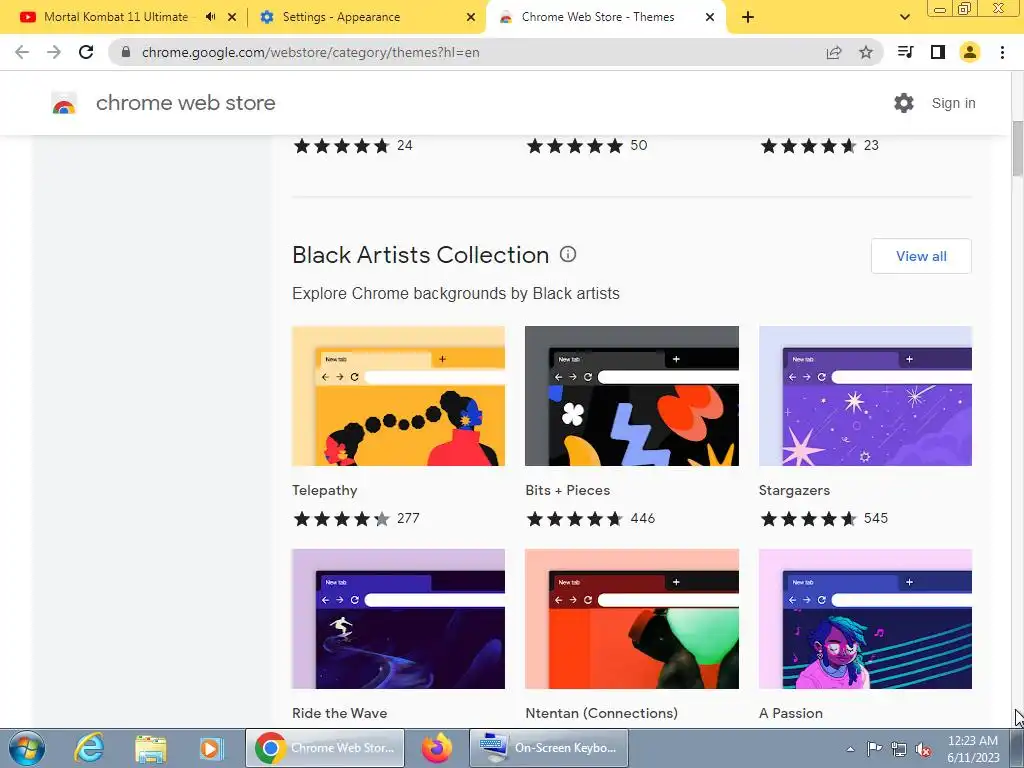Click the Stargazers theme title

click(x=794, y=490)
